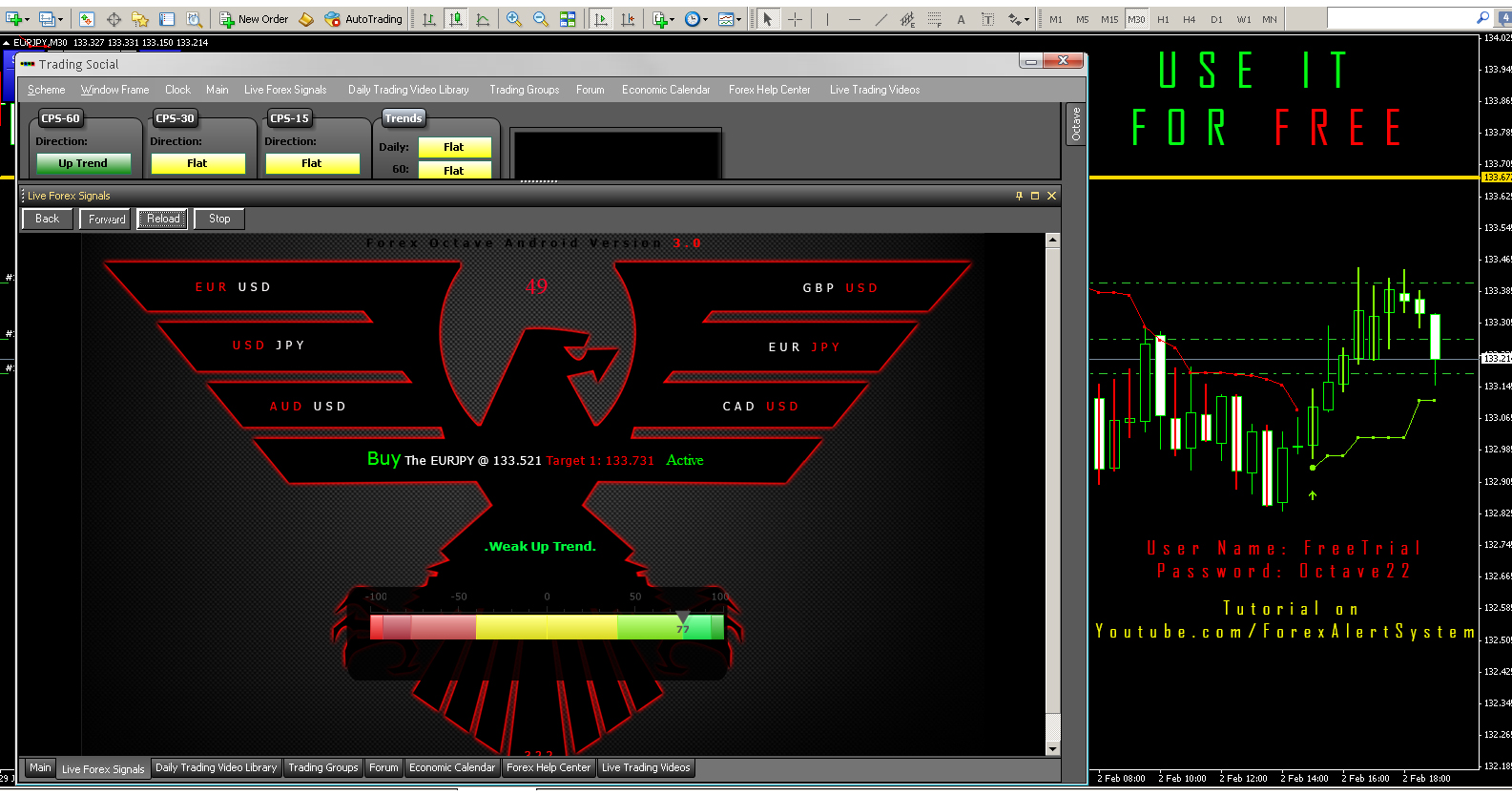Switch chart to line chart
1512x796 pixels.
(483, 19)
